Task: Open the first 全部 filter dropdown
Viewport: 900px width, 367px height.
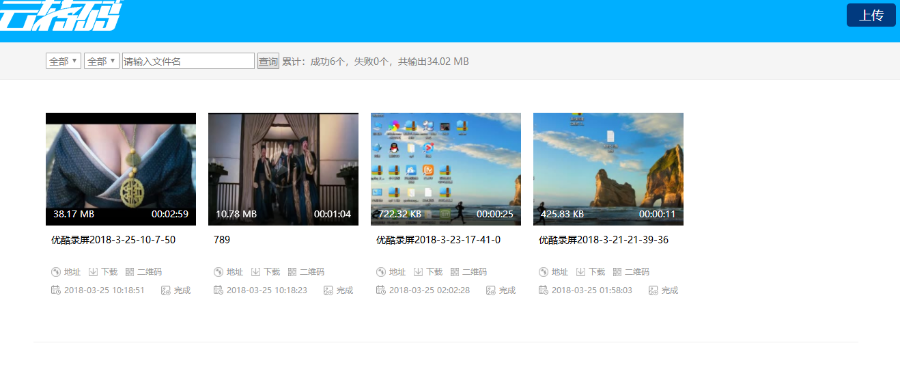Action: 63,61
